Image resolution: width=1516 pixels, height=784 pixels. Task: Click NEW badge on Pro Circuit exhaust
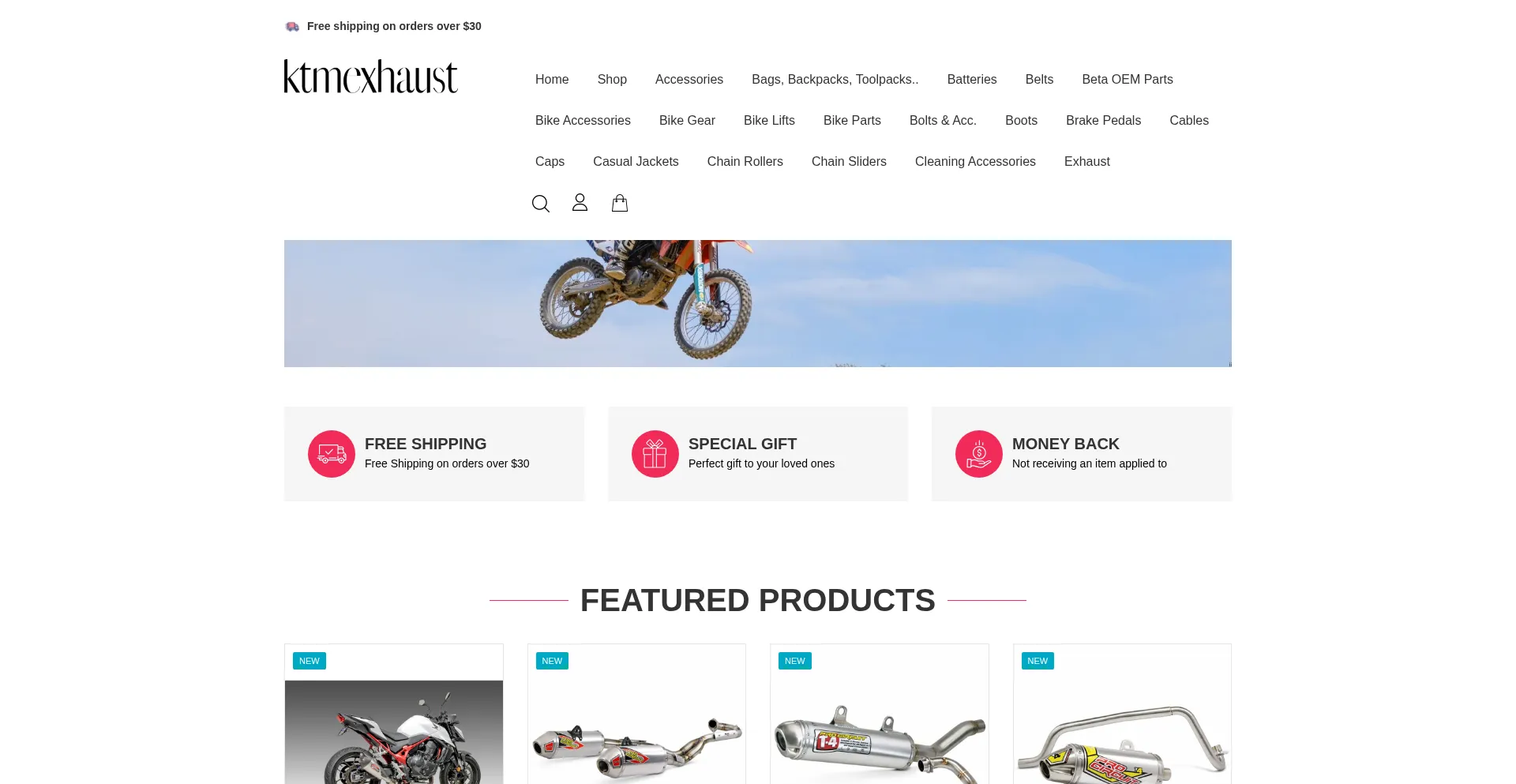(1038, 661)
